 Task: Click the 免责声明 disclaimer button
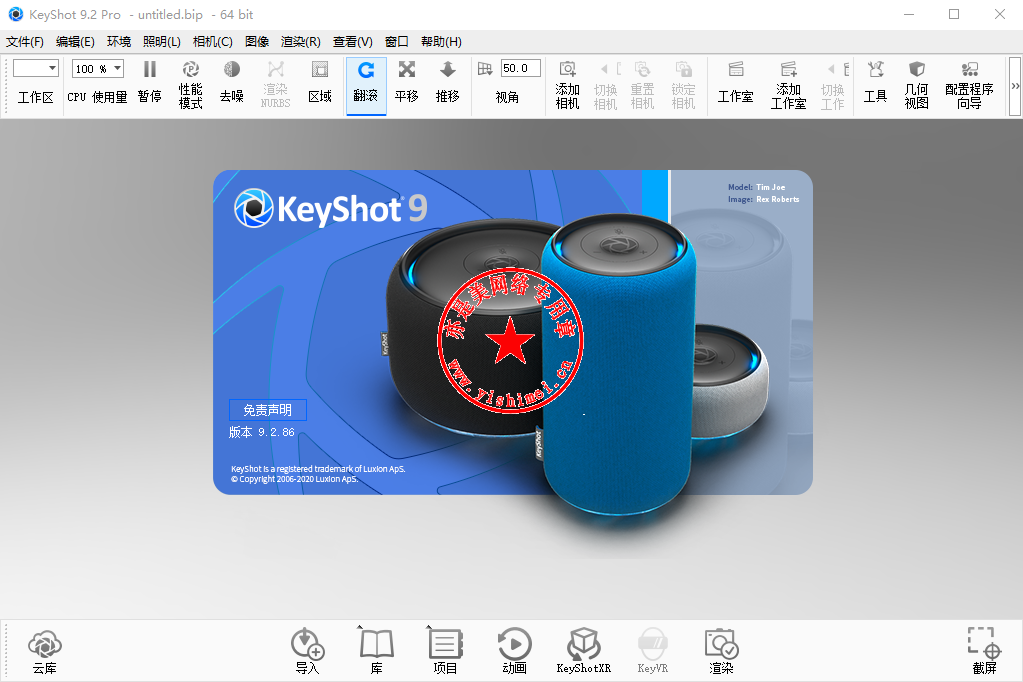(x=267, y=410)
